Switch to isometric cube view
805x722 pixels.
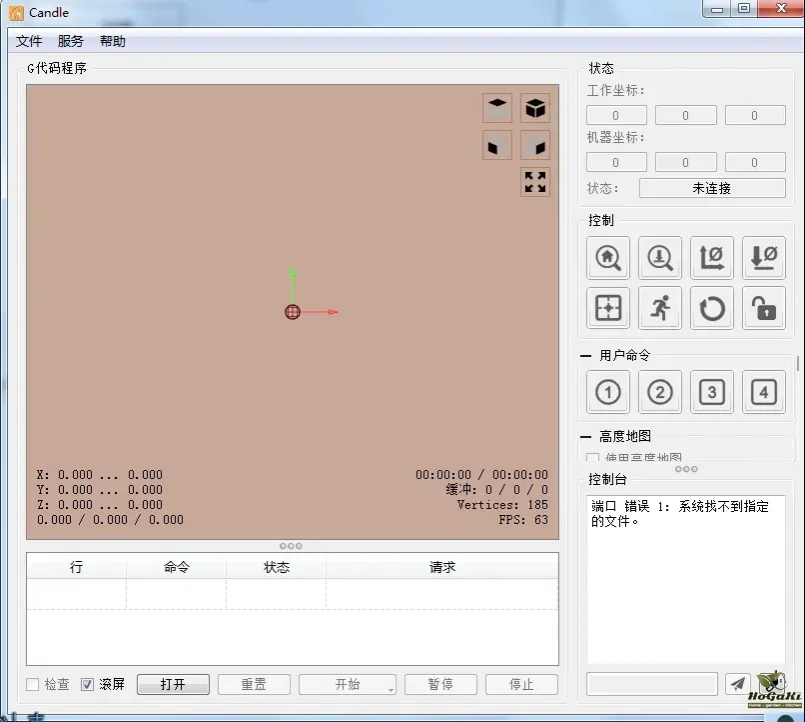(536, 107)
